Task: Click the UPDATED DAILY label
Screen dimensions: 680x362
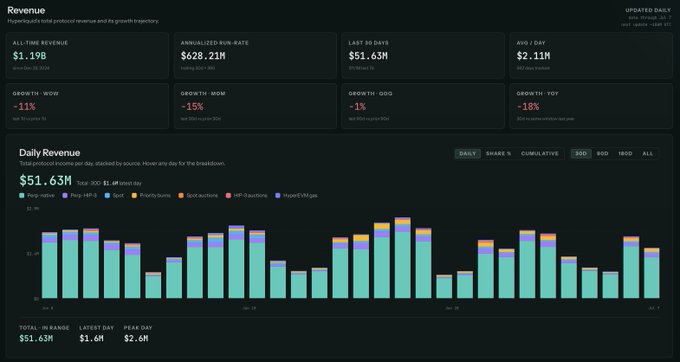Action: [x=647, y=10]
